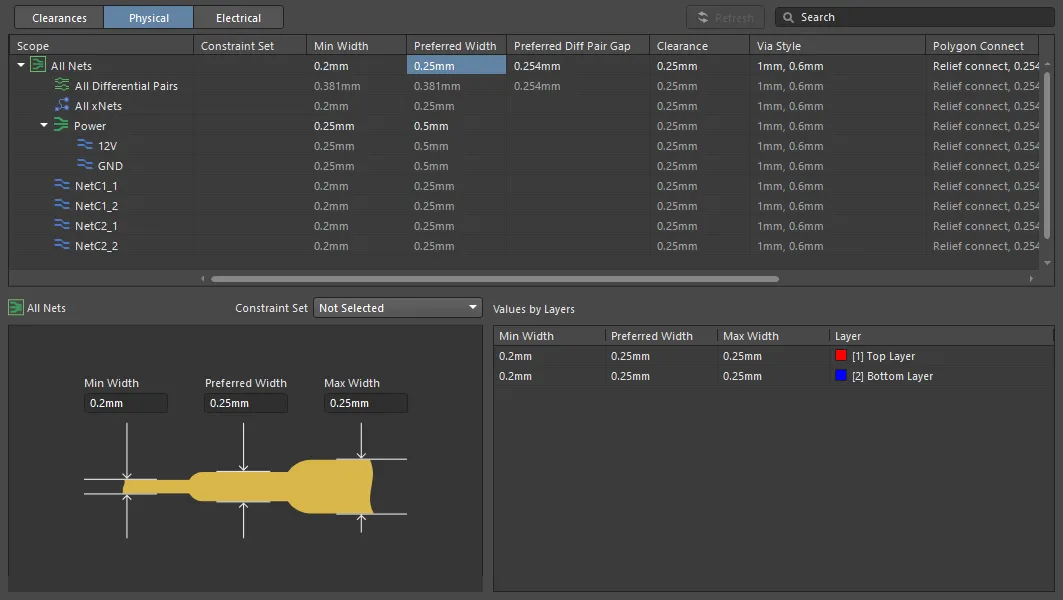Click the Min Width cell for All Nets
Viewport: 1063px width, 600px height.
pos(356,66)
